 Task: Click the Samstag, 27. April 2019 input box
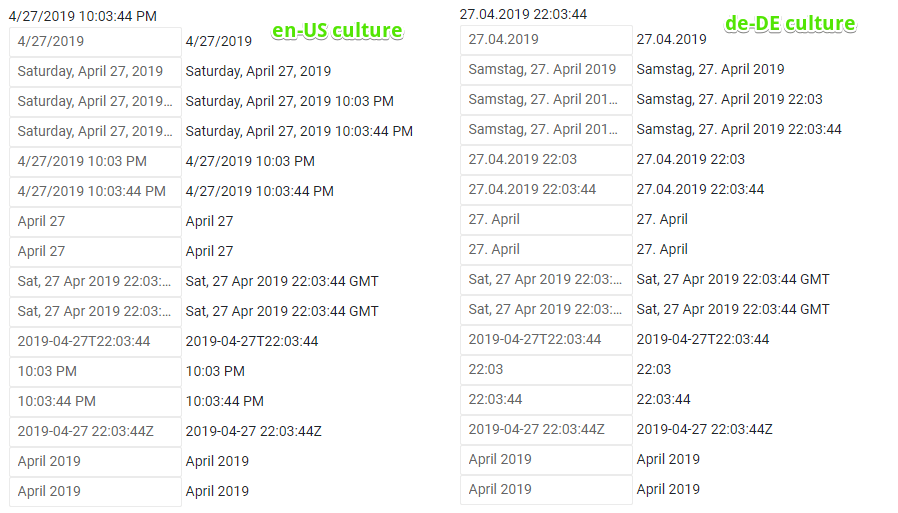coord(546,70)
